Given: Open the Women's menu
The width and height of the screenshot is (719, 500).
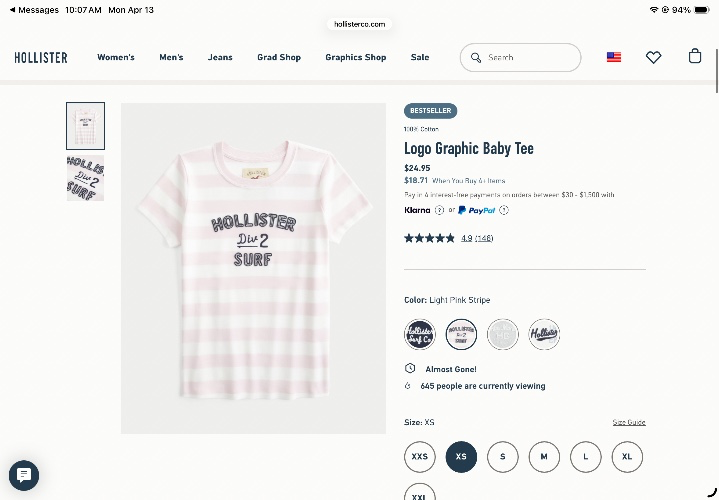Looking at the screenshot, I should click(x=116, y=57).
